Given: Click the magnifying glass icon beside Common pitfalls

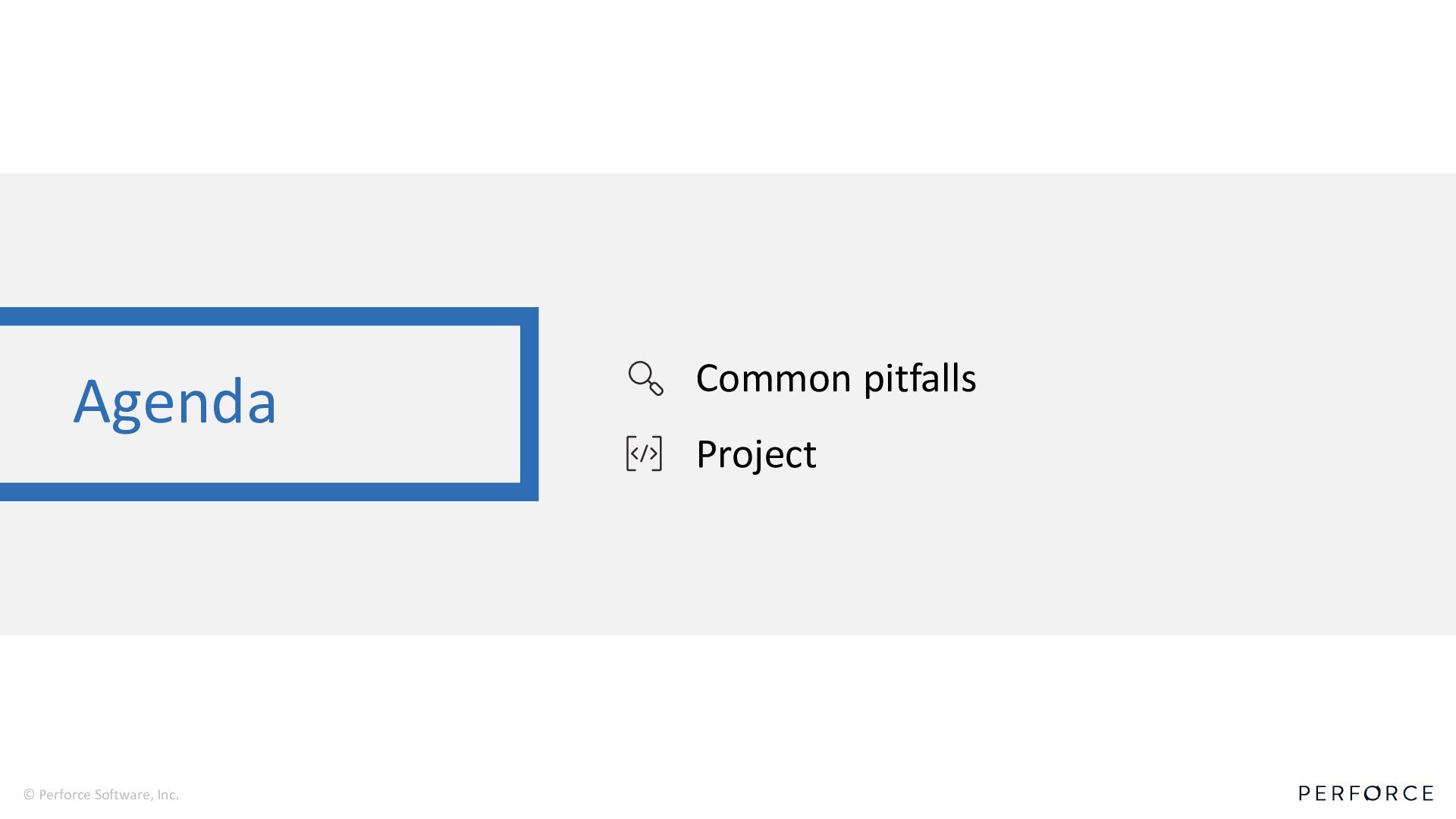Looking at the screenshot, I should coord(645,378).
